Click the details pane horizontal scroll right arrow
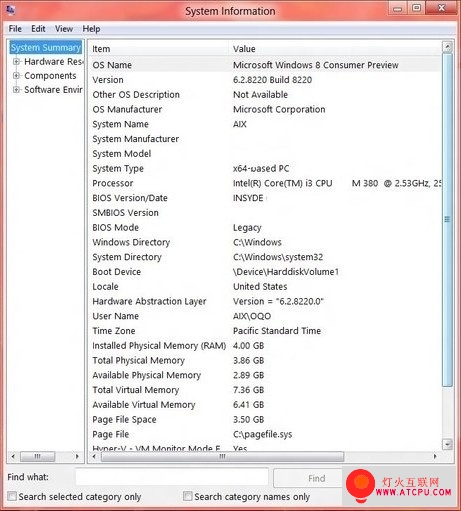 [435, 456]
